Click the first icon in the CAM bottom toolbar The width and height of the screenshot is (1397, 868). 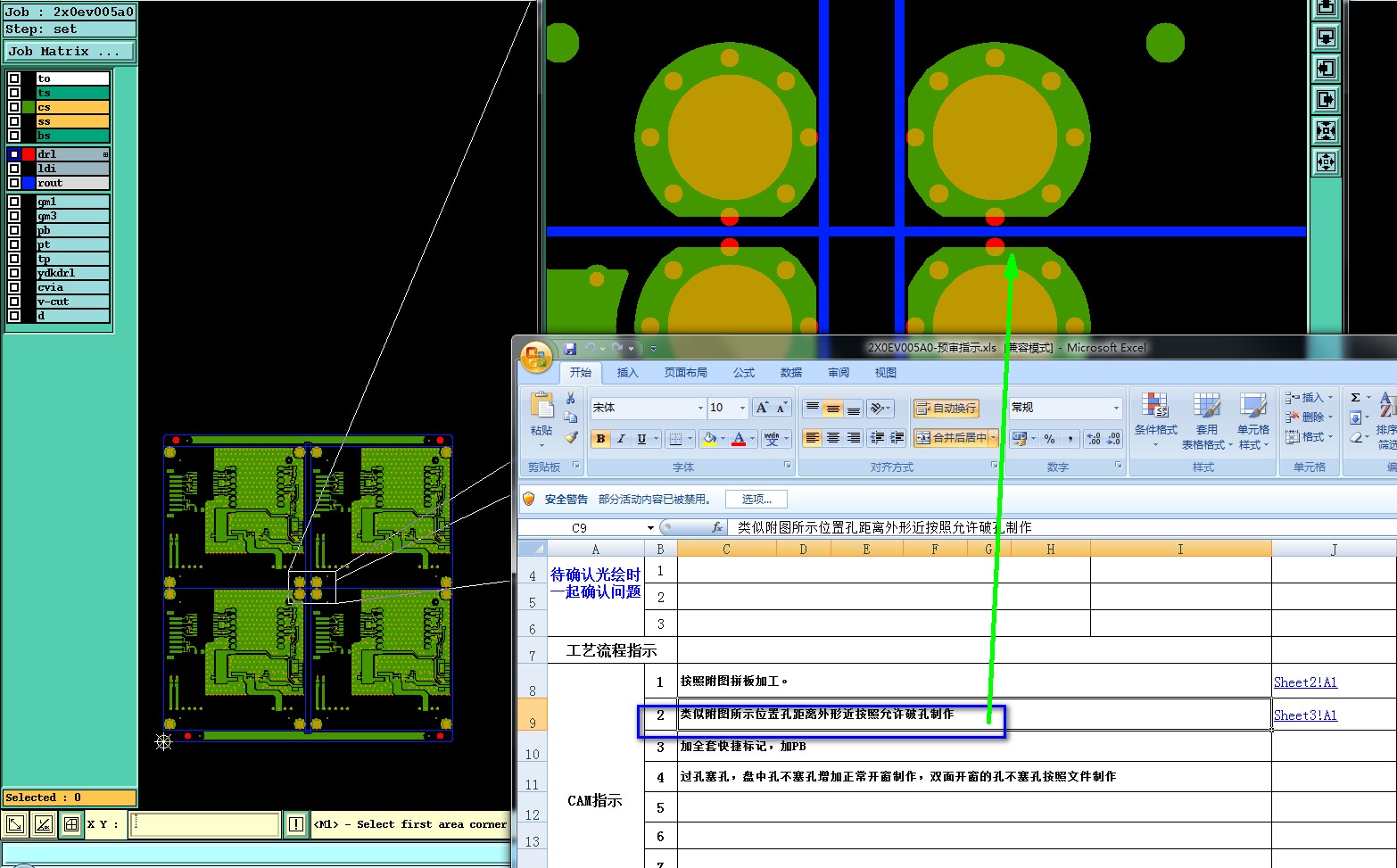click(x=15, y=825)
